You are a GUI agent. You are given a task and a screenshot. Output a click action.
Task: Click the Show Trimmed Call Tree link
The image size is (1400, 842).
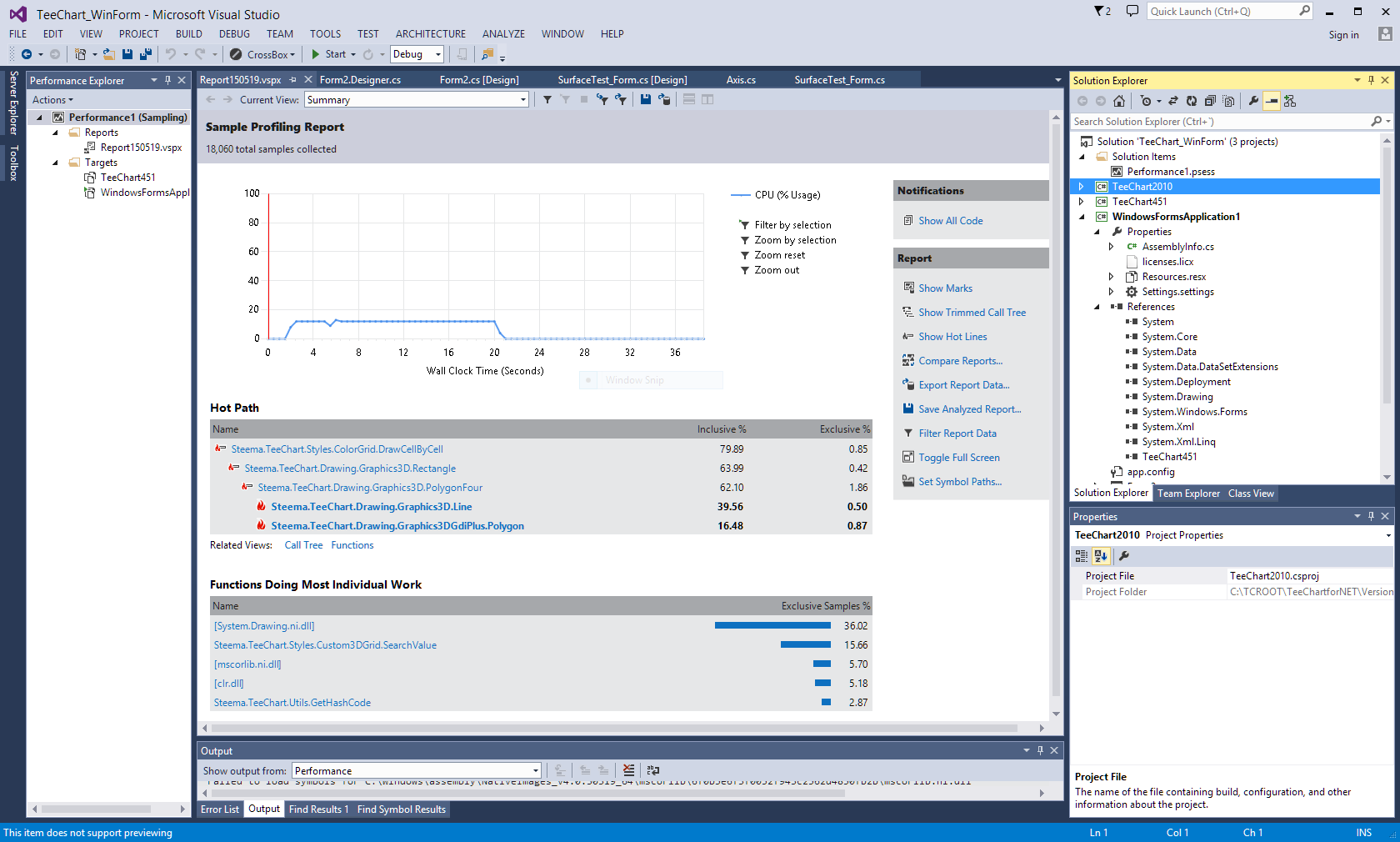point(972,313)
